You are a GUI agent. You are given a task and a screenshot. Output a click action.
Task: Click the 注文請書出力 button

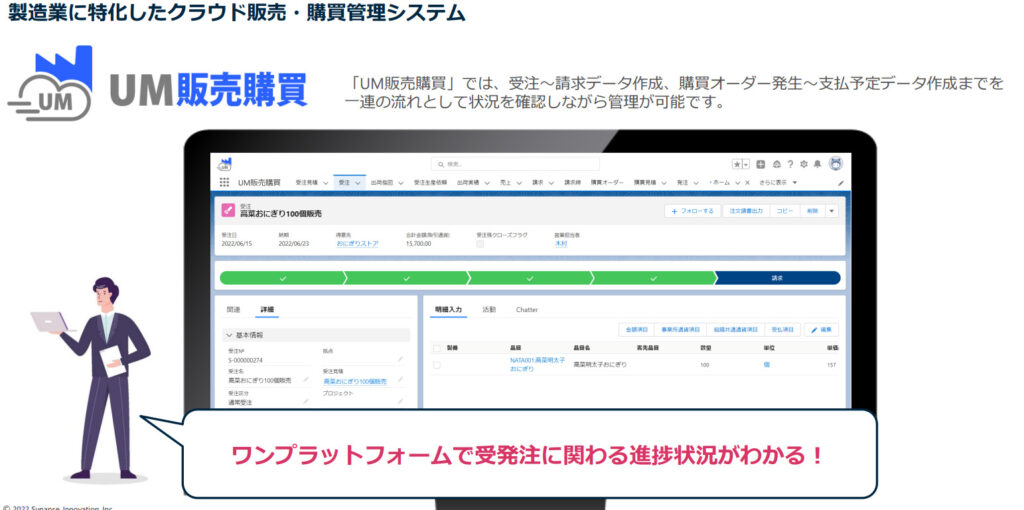tap(746, 211)
